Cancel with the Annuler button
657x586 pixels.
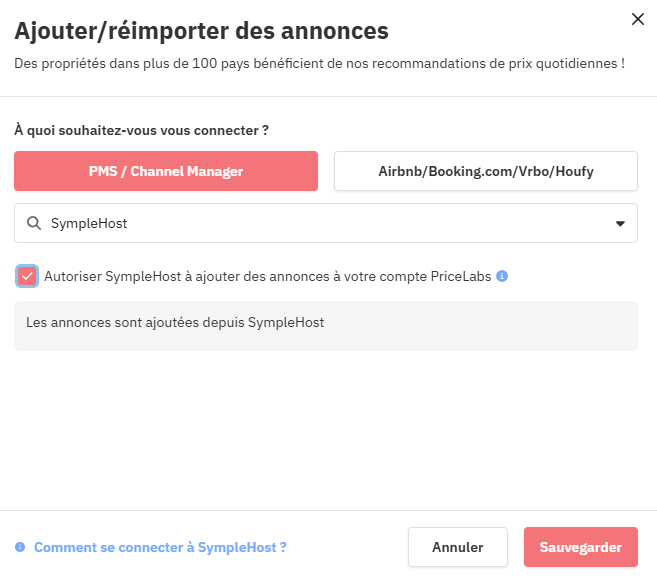pos(458,547)
